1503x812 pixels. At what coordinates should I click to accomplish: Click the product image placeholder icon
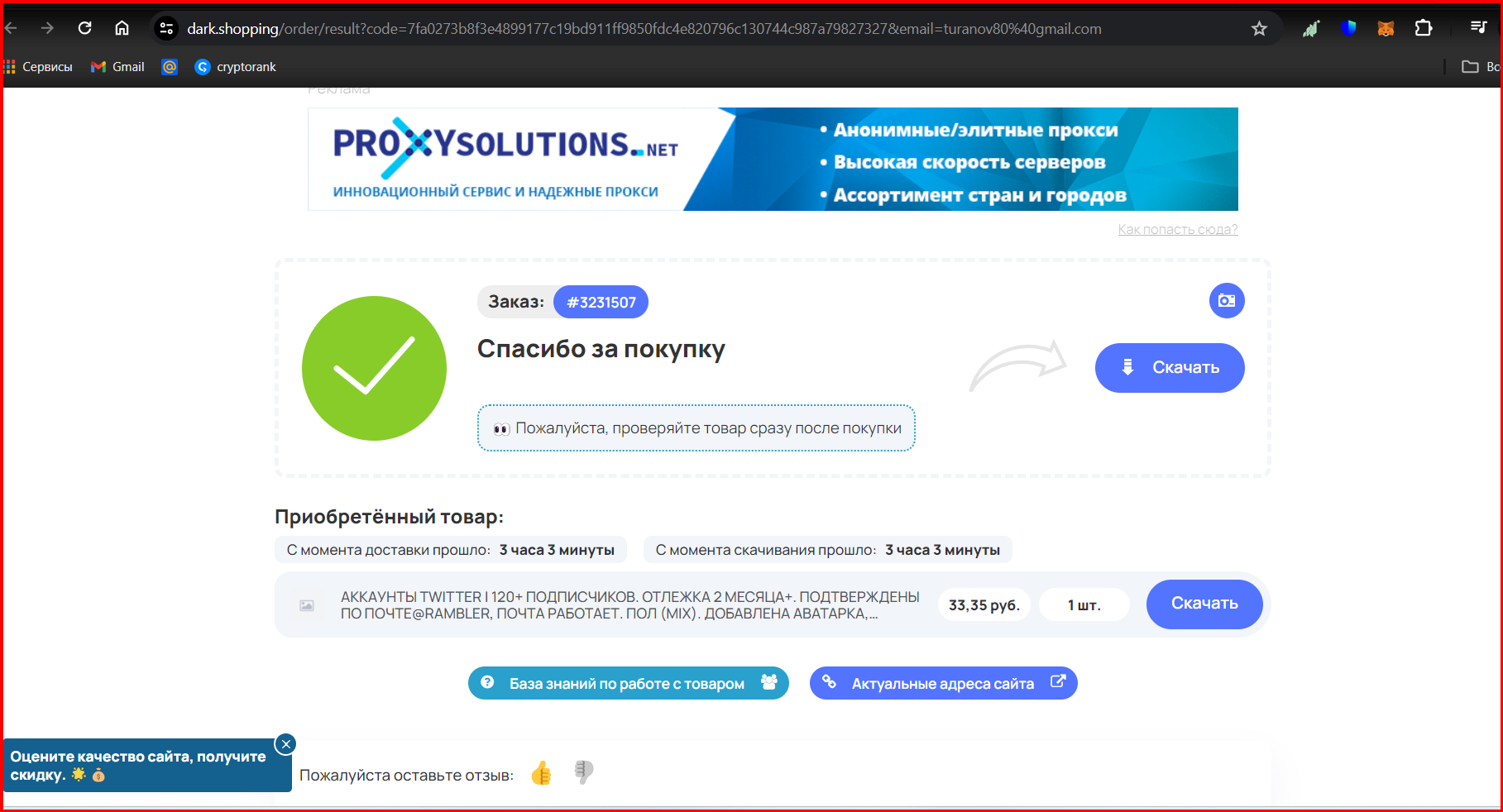[x=306, y=605]
